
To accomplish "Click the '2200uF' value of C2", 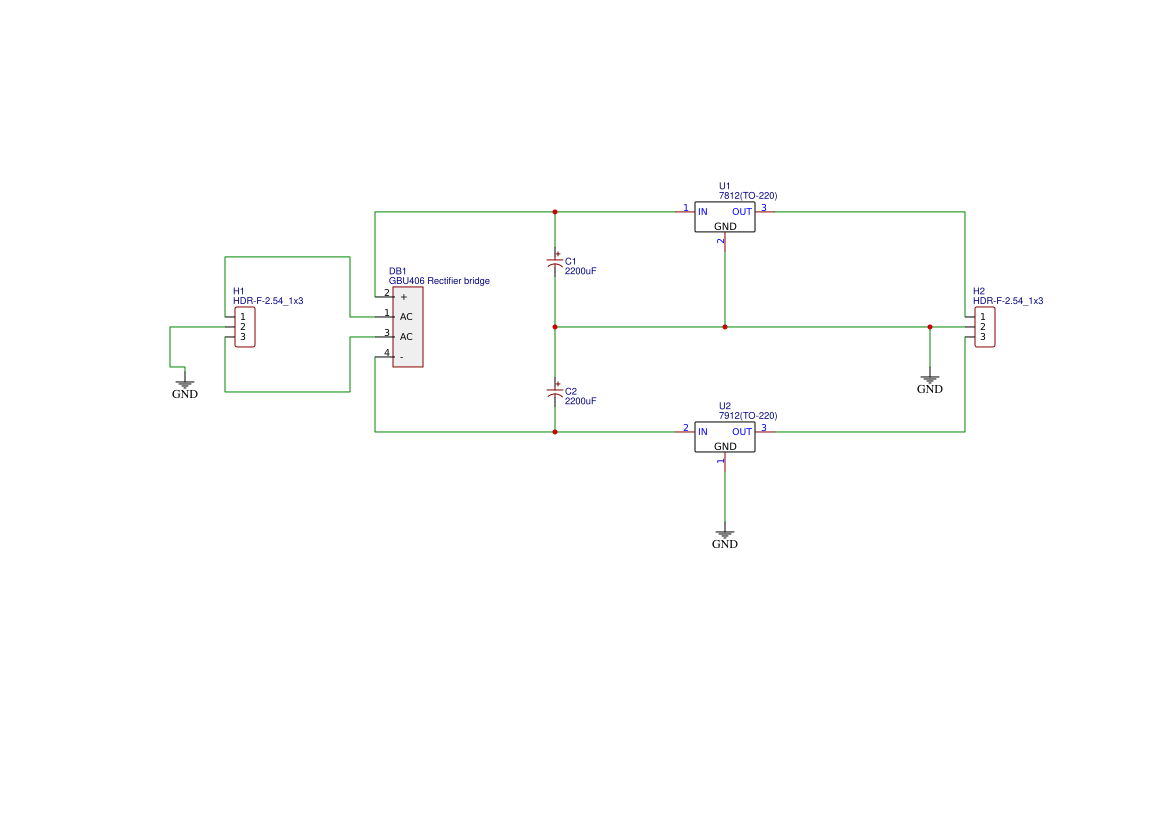I will tap(580, 400).
